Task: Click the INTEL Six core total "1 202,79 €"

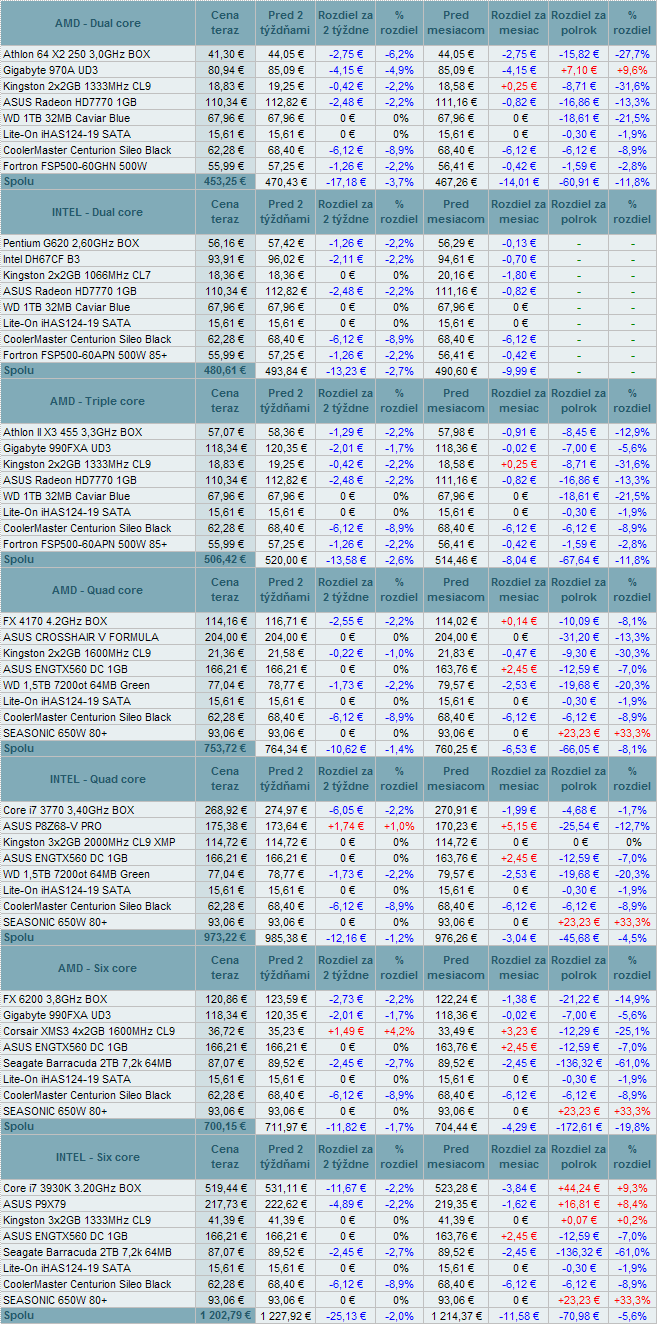Action: 225,1316
